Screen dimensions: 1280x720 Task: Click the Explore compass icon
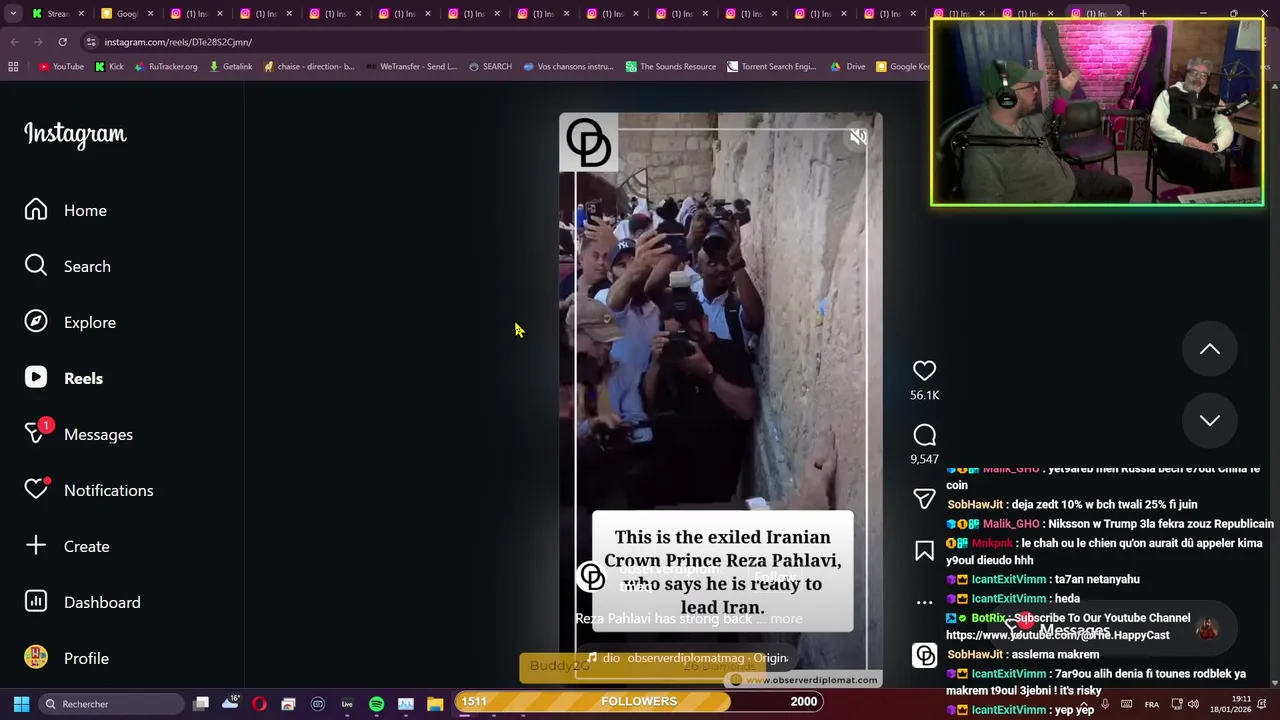click(36, 321)
